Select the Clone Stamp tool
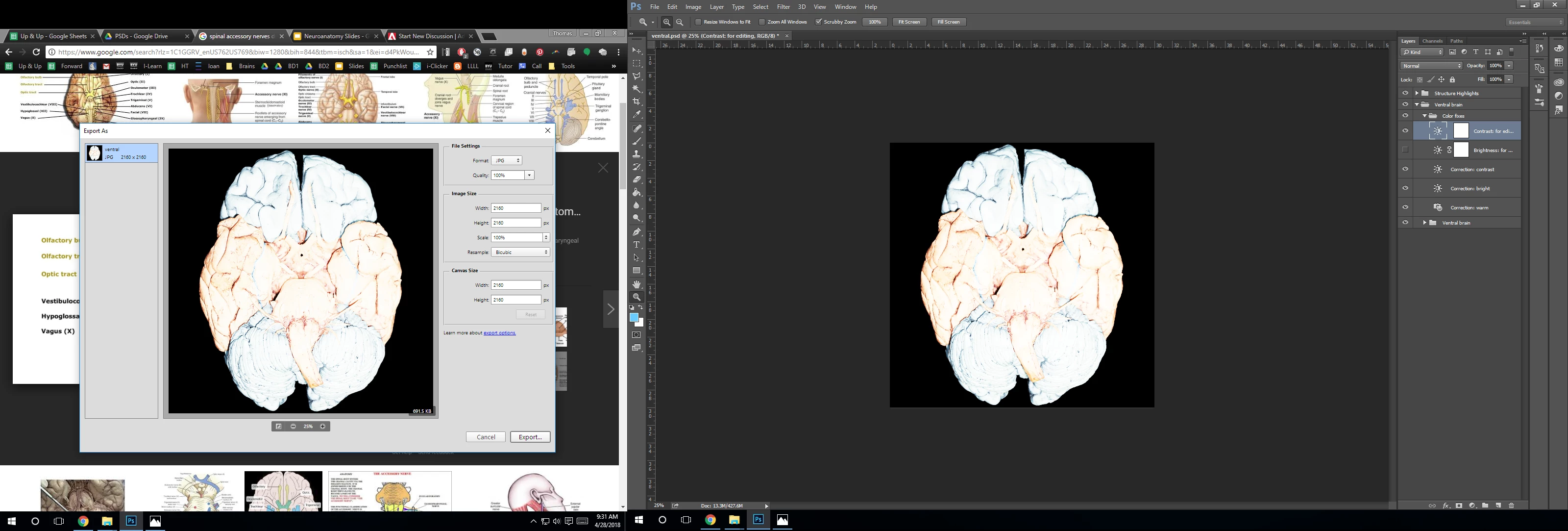Viewport: 1568px width, 531px height. [x=637, y=154]
